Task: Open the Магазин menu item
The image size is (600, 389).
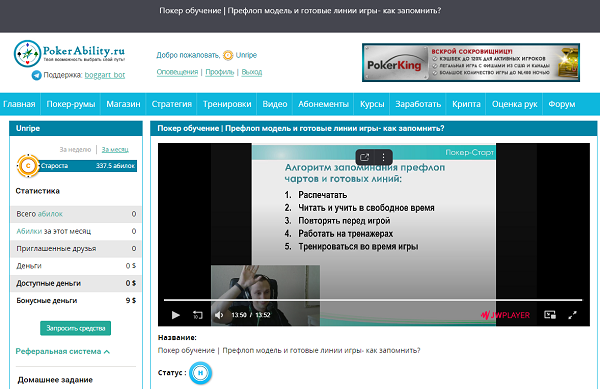Action: [123, 104]
